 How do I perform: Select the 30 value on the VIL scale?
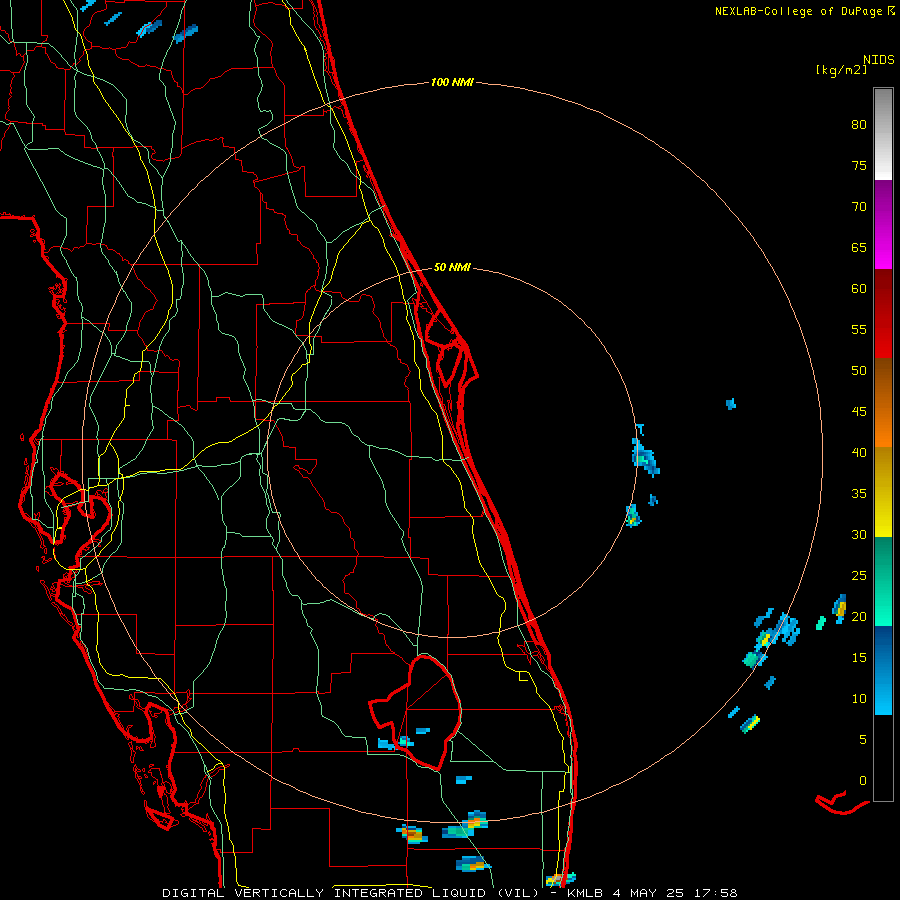pos(859,534)
